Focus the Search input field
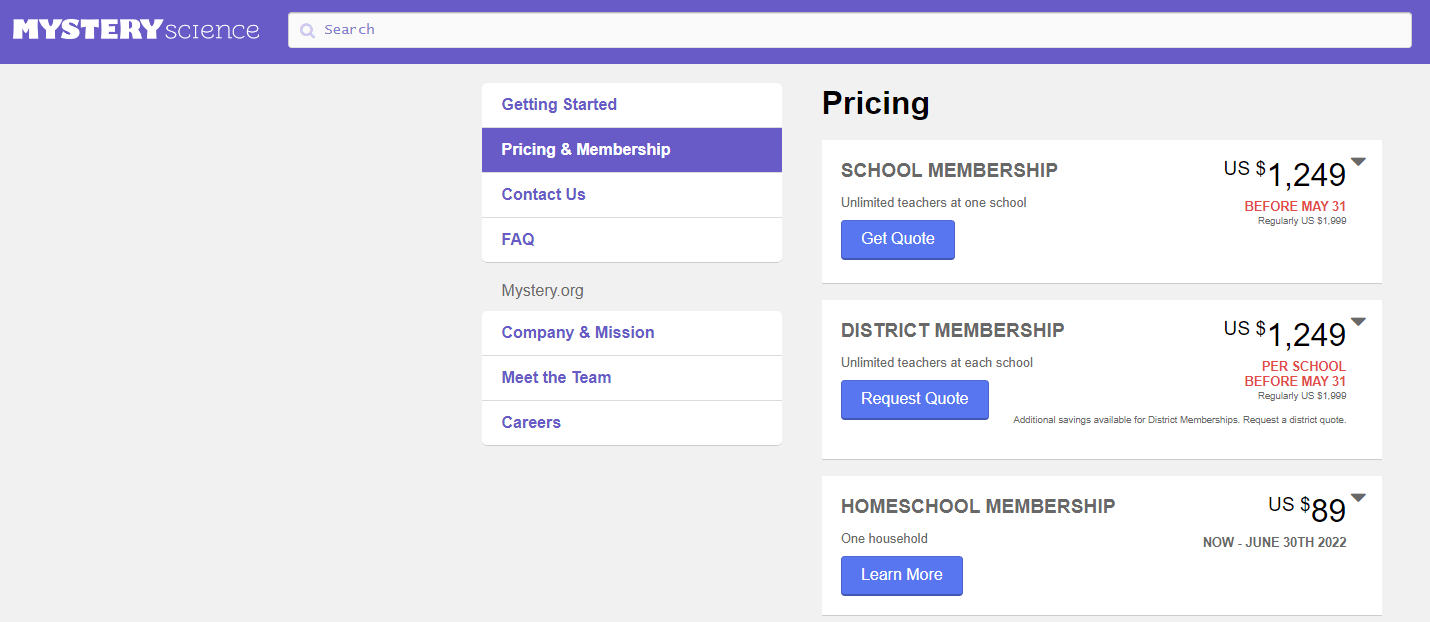 pos(850,30)
